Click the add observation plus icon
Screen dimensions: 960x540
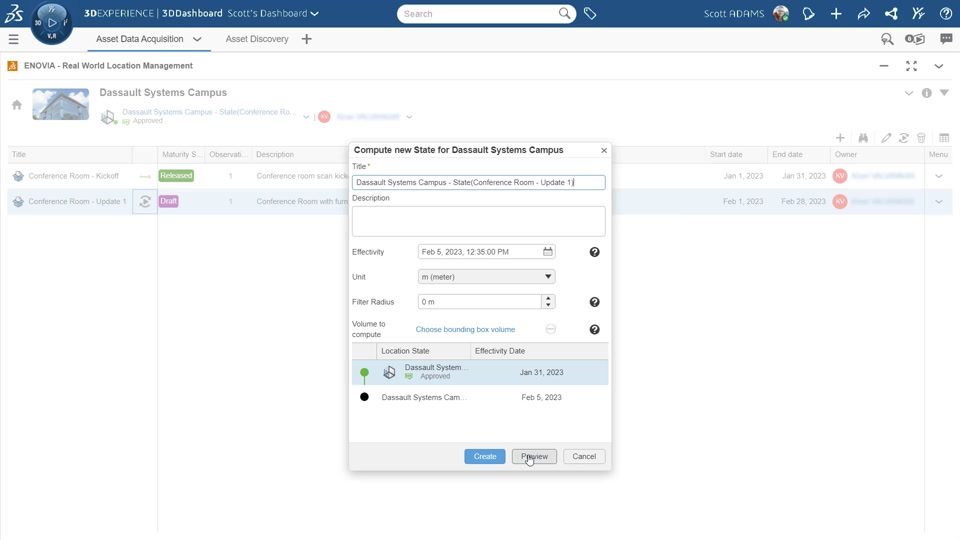(840, 138)
